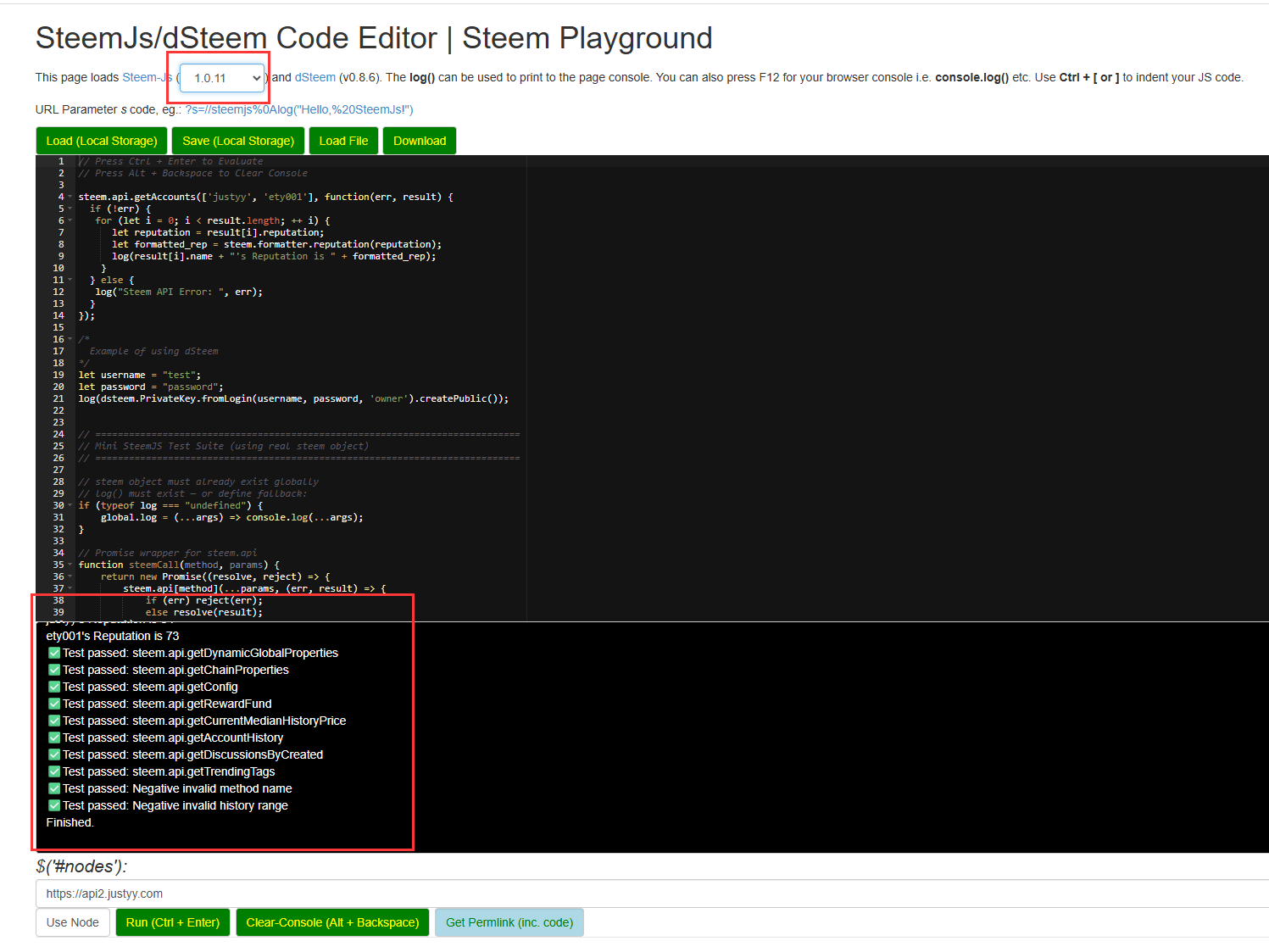This screenshot has height=952, width=1269.
Task: Click console line for getDiscussionsByCreated test
Action: [186, 754]
